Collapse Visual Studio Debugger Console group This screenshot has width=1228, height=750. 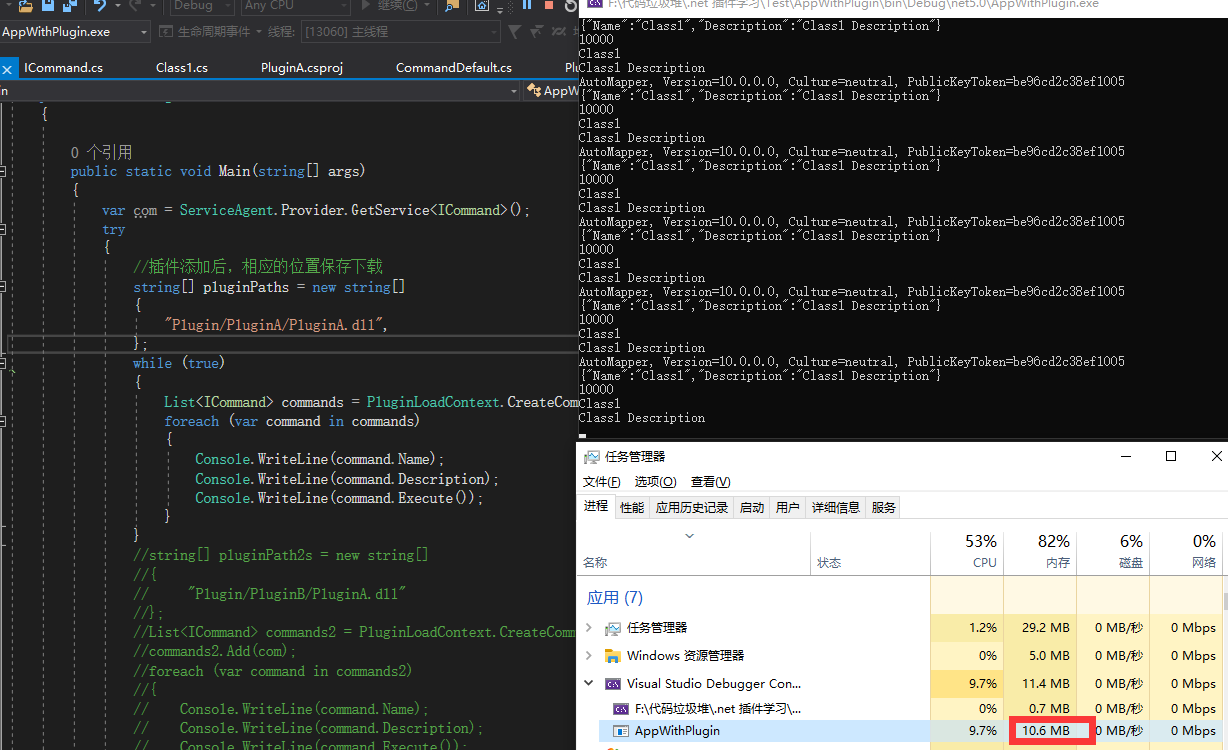pyautogui.click(x=589, y=684)
